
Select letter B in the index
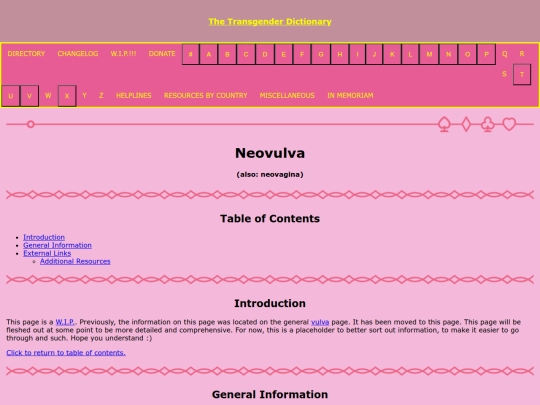(227, 54)
